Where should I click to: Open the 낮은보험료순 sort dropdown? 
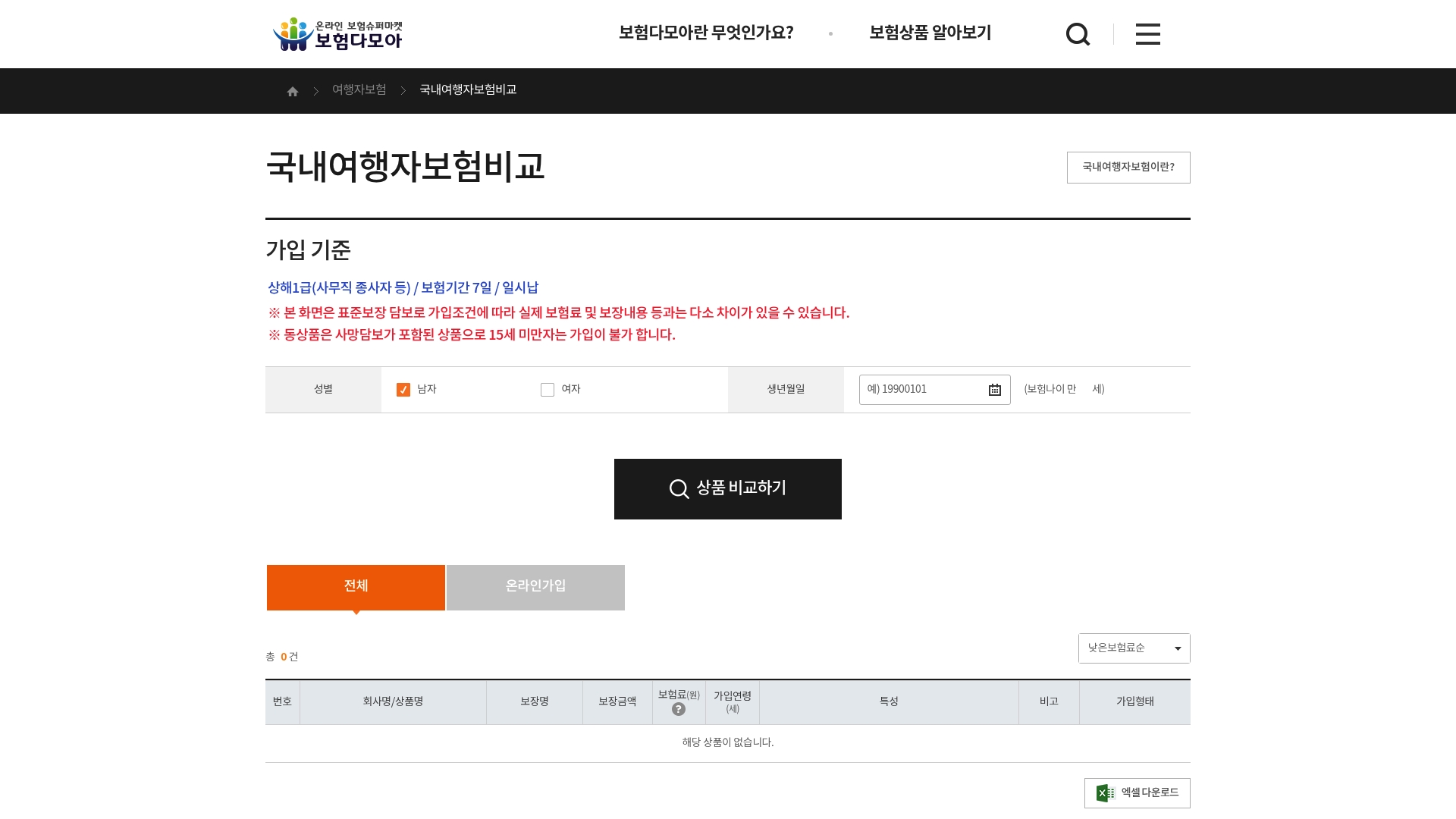[1134, 648]
